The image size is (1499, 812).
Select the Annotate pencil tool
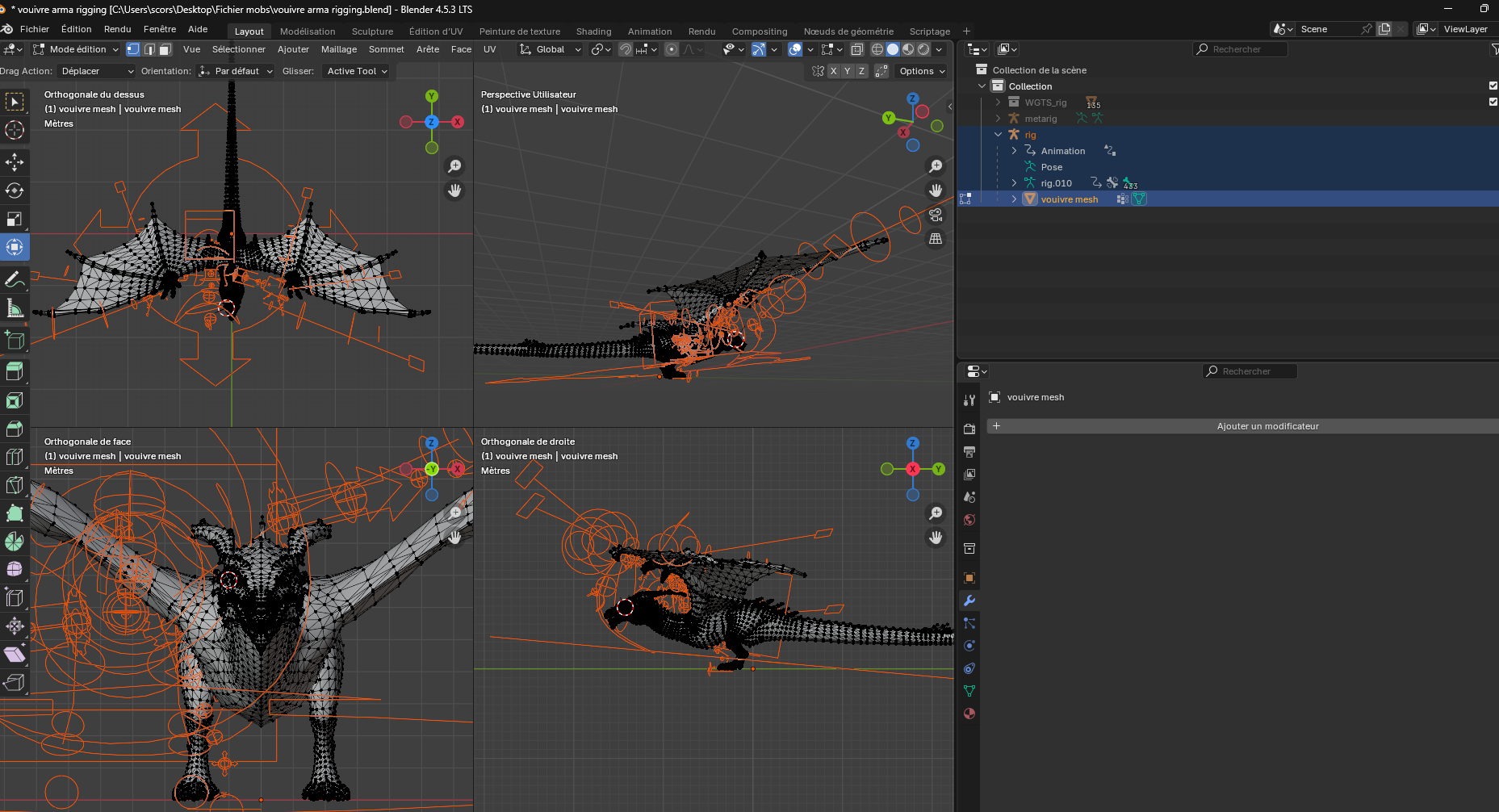[x=15, y=279]
